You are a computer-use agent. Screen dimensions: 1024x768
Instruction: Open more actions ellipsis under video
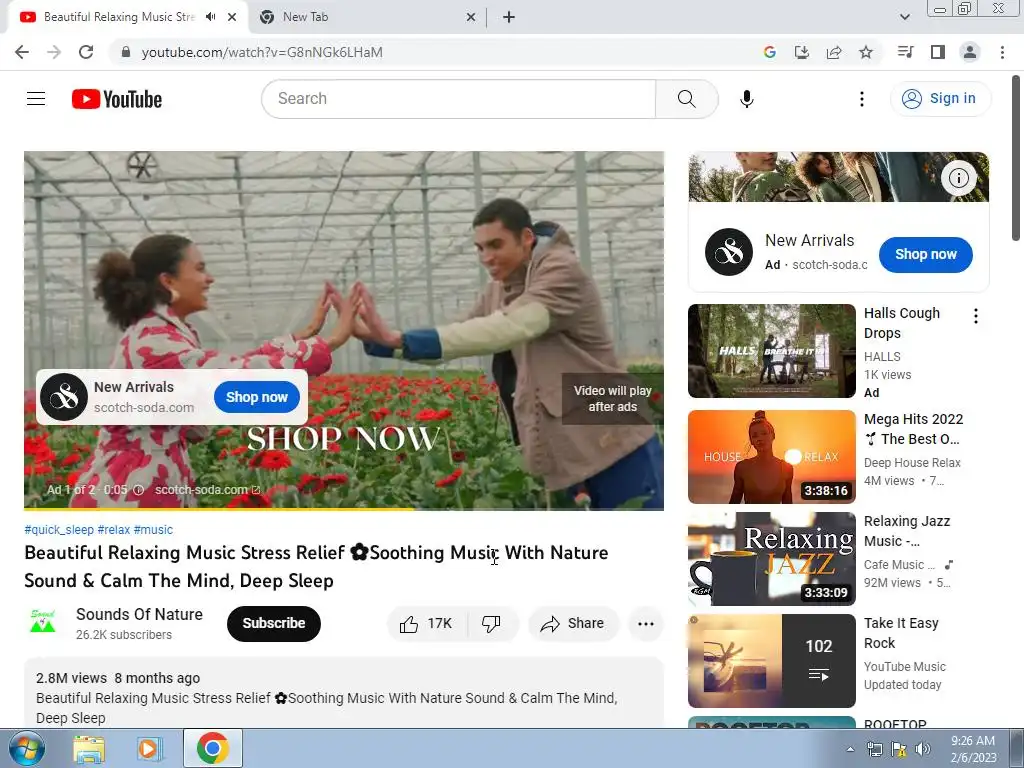coord(646,624)
